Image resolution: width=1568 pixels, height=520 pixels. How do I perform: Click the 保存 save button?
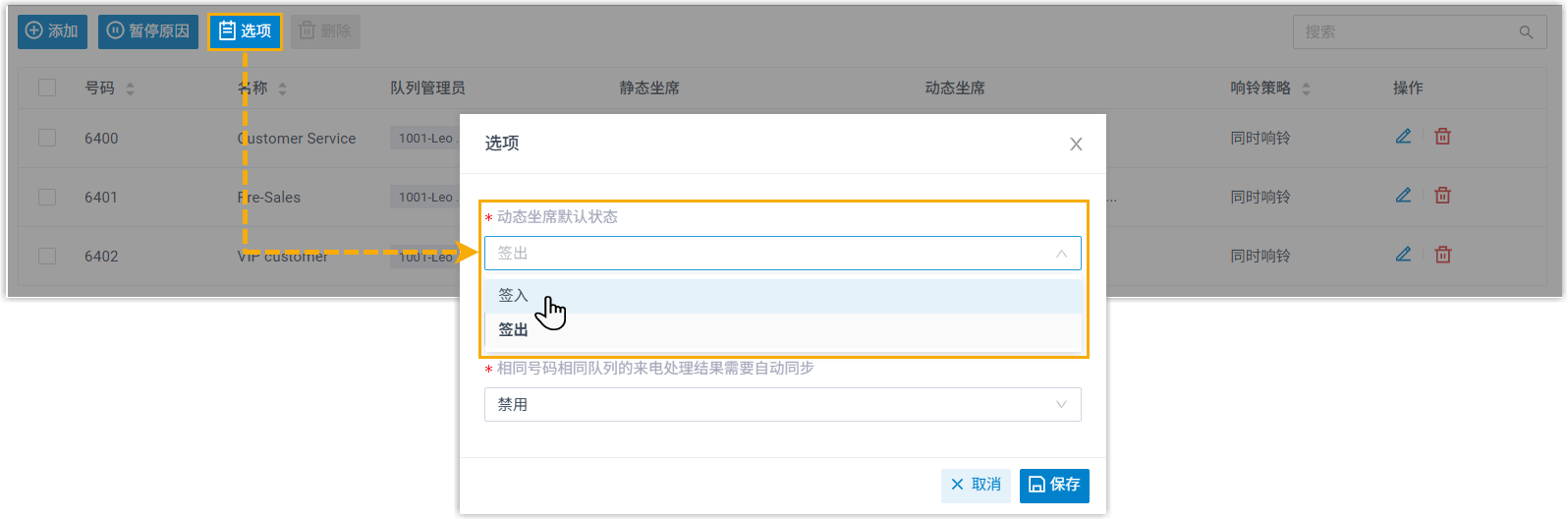[1054, 485]
